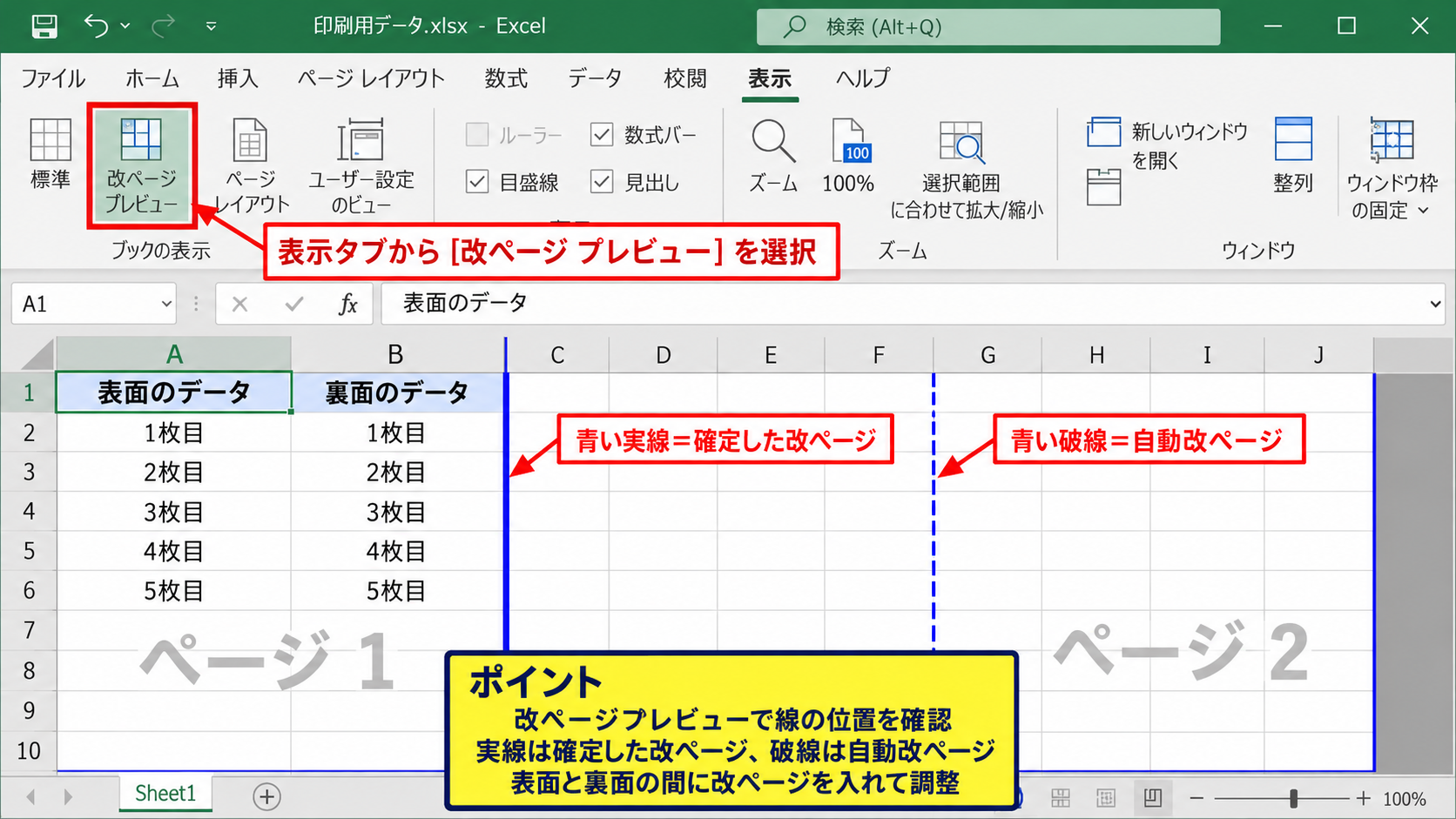Click zoom in plus on status bar
Image resolution: width=1456 pixels, height=819 pixels.
tap(1363, 798)
